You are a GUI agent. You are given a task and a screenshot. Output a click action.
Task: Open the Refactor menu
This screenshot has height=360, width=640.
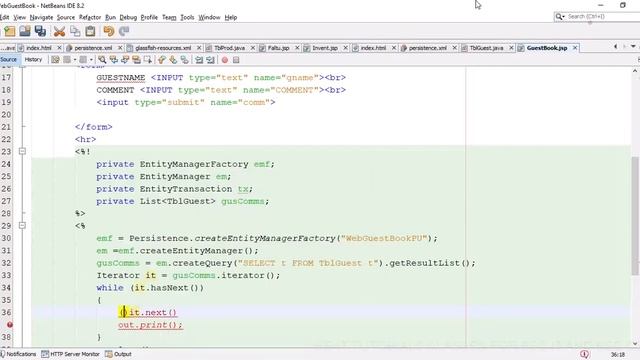(90, 18)
